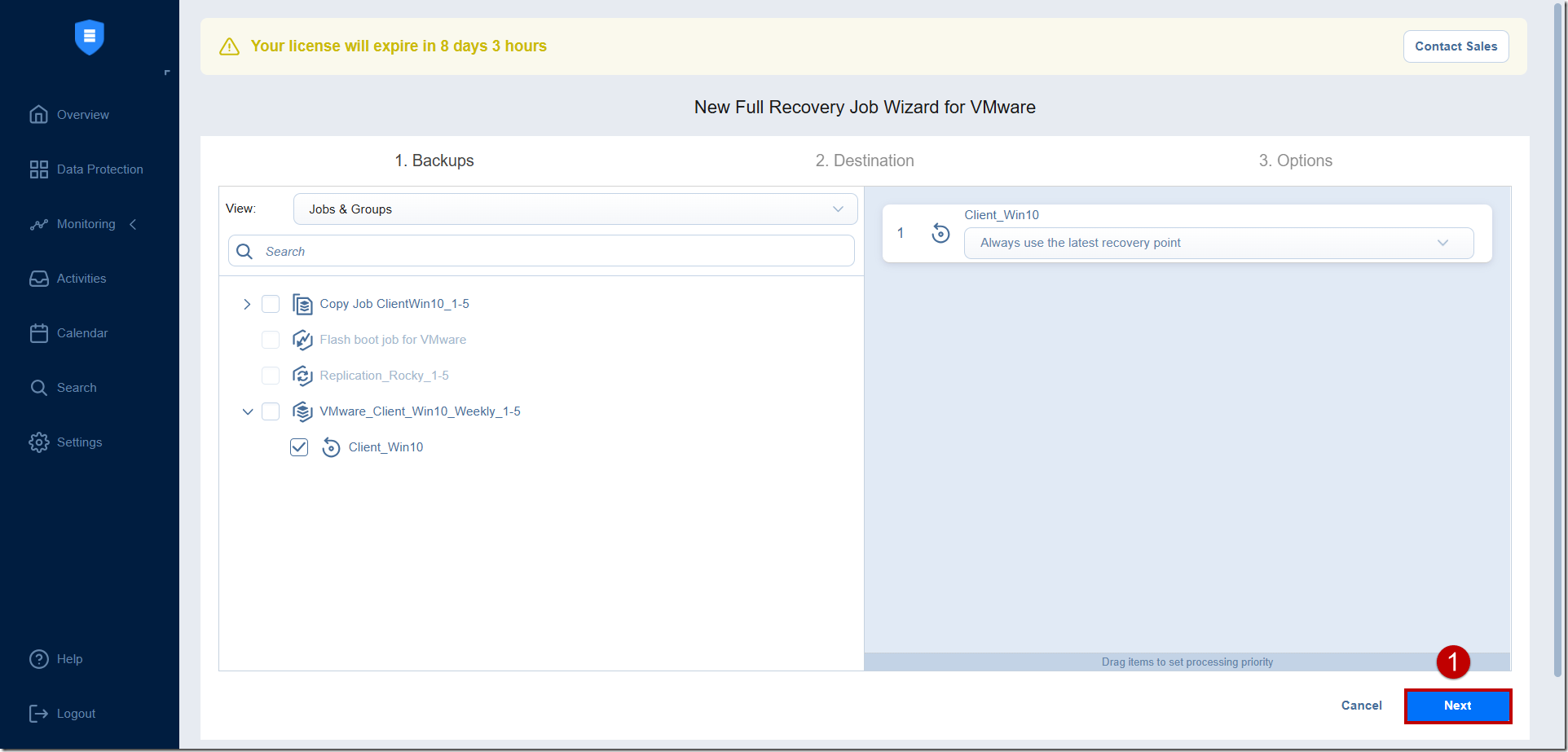1568x752 pixels.
Task: Go to the 3. Options step
Action: (1296, 161)
